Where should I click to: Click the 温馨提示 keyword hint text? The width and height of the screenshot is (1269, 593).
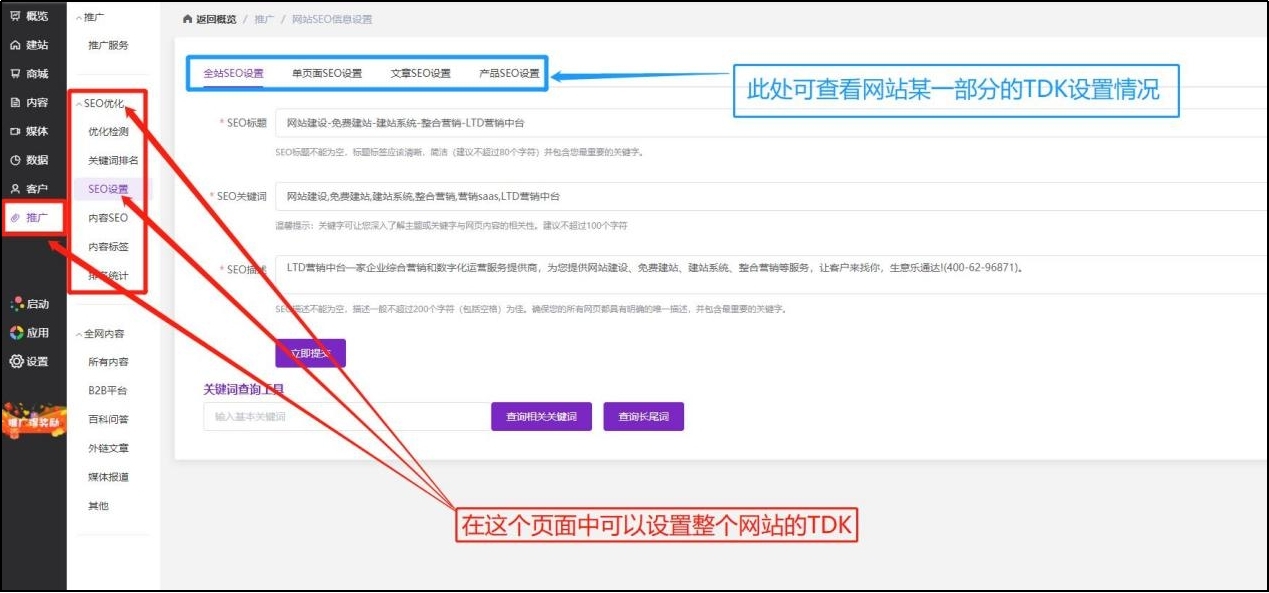(x=451, y=226)
